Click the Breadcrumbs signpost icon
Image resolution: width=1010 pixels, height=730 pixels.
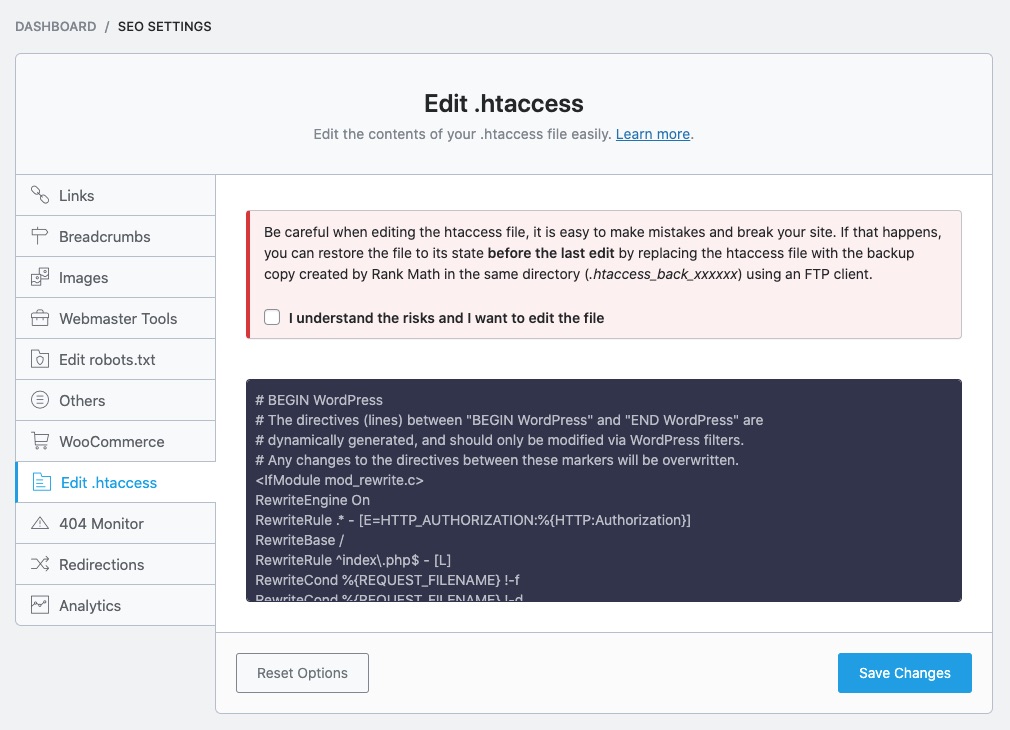click(40, 236)
